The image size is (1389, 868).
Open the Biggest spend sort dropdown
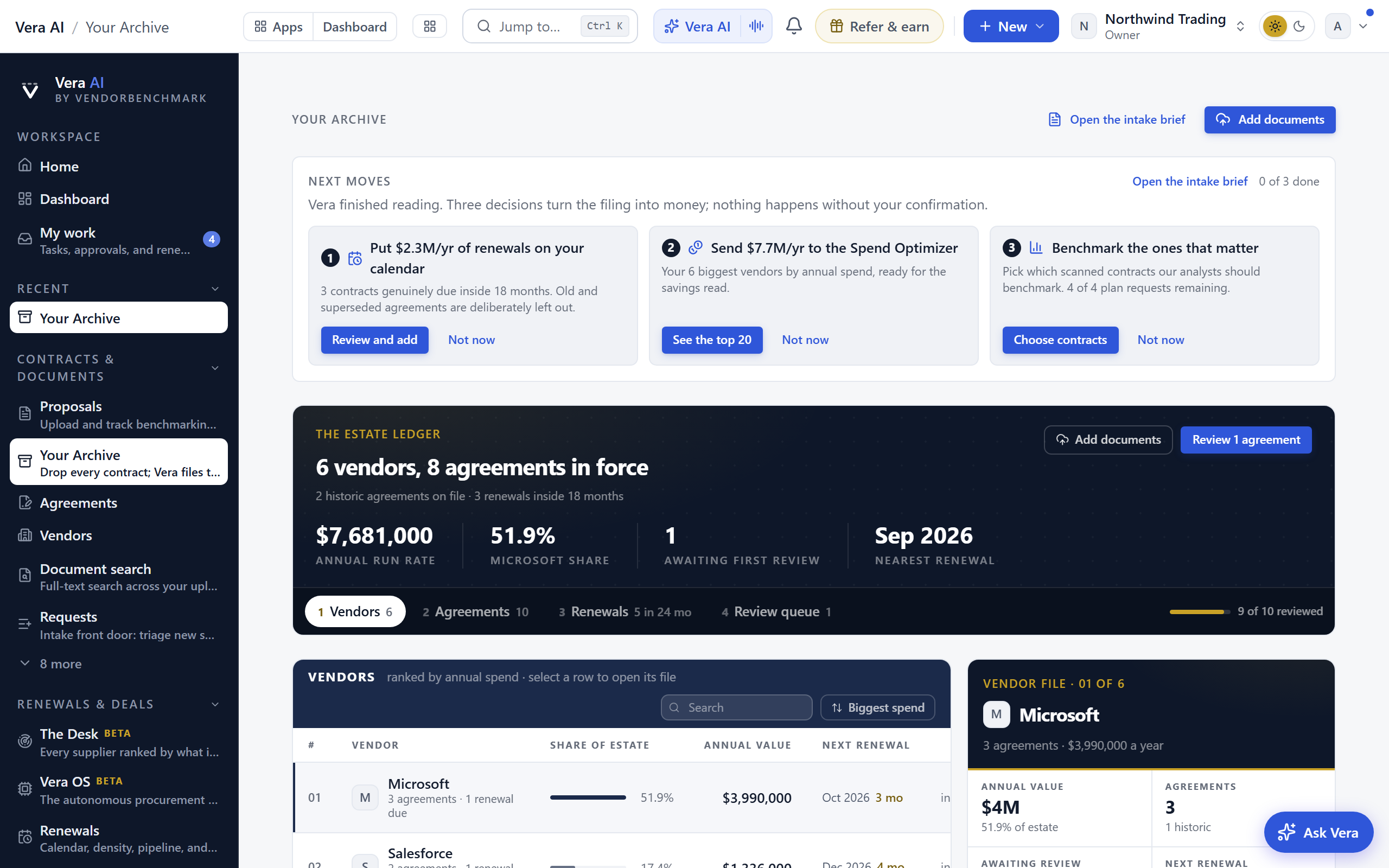click(x=877, y=708)
